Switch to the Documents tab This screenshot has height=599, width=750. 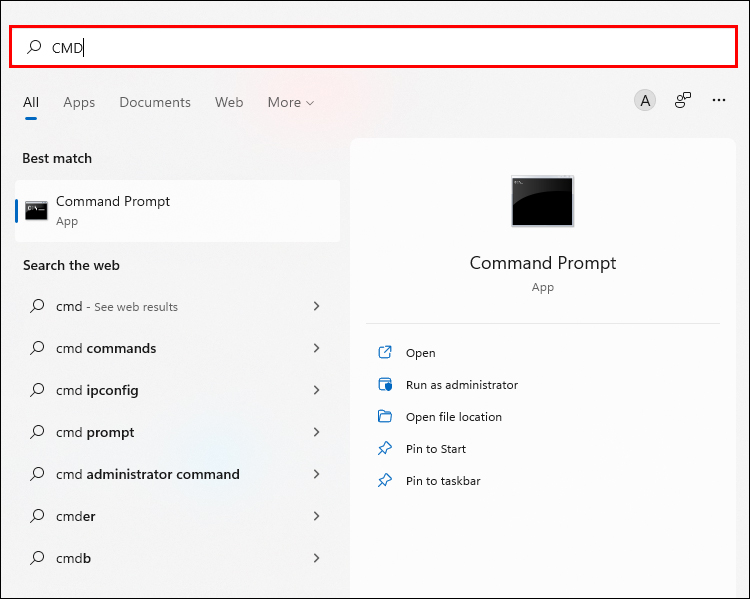pos(155,102)
